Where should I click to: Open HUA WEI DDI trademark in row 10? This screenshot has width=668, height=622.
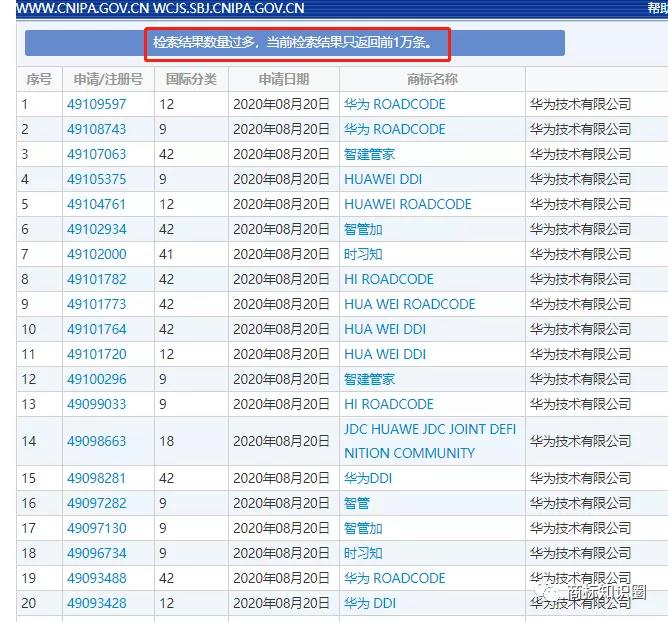[385, 329]
